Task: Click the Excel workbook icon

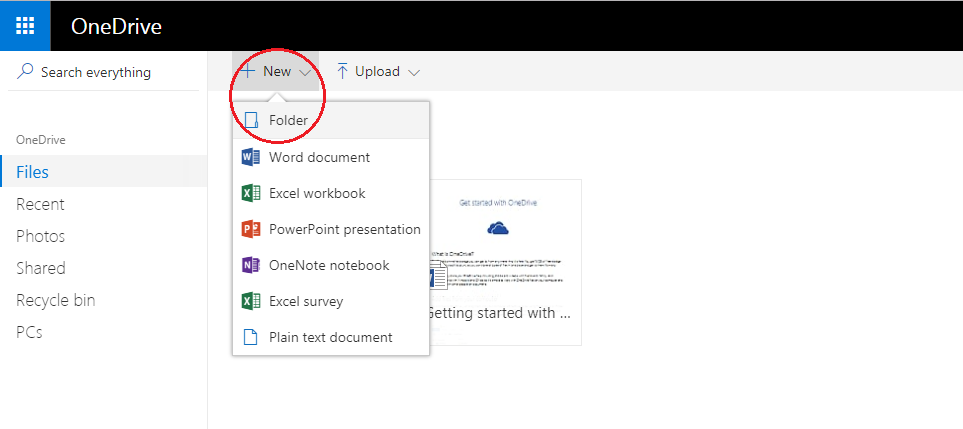Action: (x=251, y=193)
